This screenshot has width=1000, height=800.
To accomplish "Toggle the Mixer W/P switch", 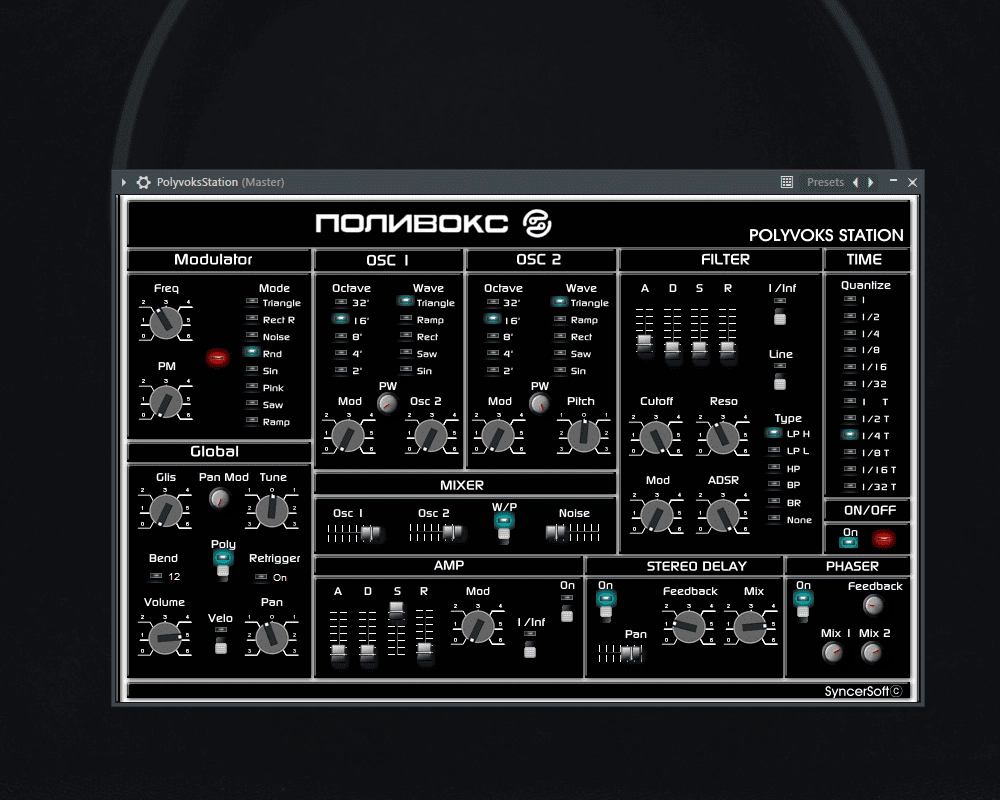I will pyautogui.click(x=504, y=526).
